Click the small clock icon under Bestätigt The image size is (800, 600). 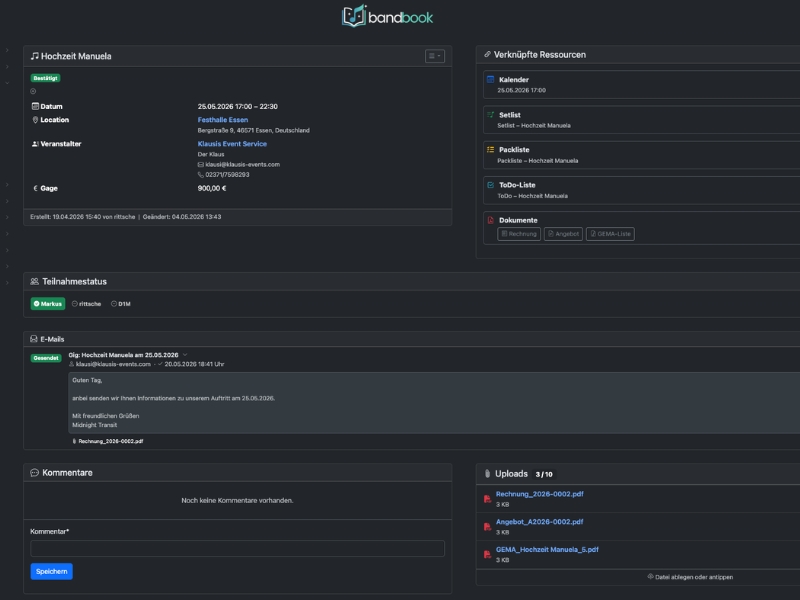click(x=33, y=91)
